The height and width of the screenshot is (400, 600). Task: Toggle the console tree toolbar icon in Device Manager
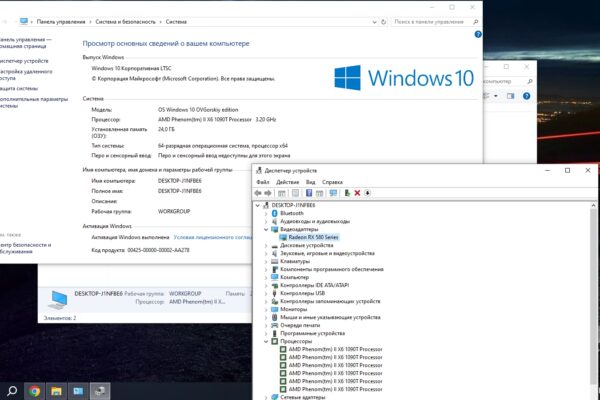coord(282,193)
